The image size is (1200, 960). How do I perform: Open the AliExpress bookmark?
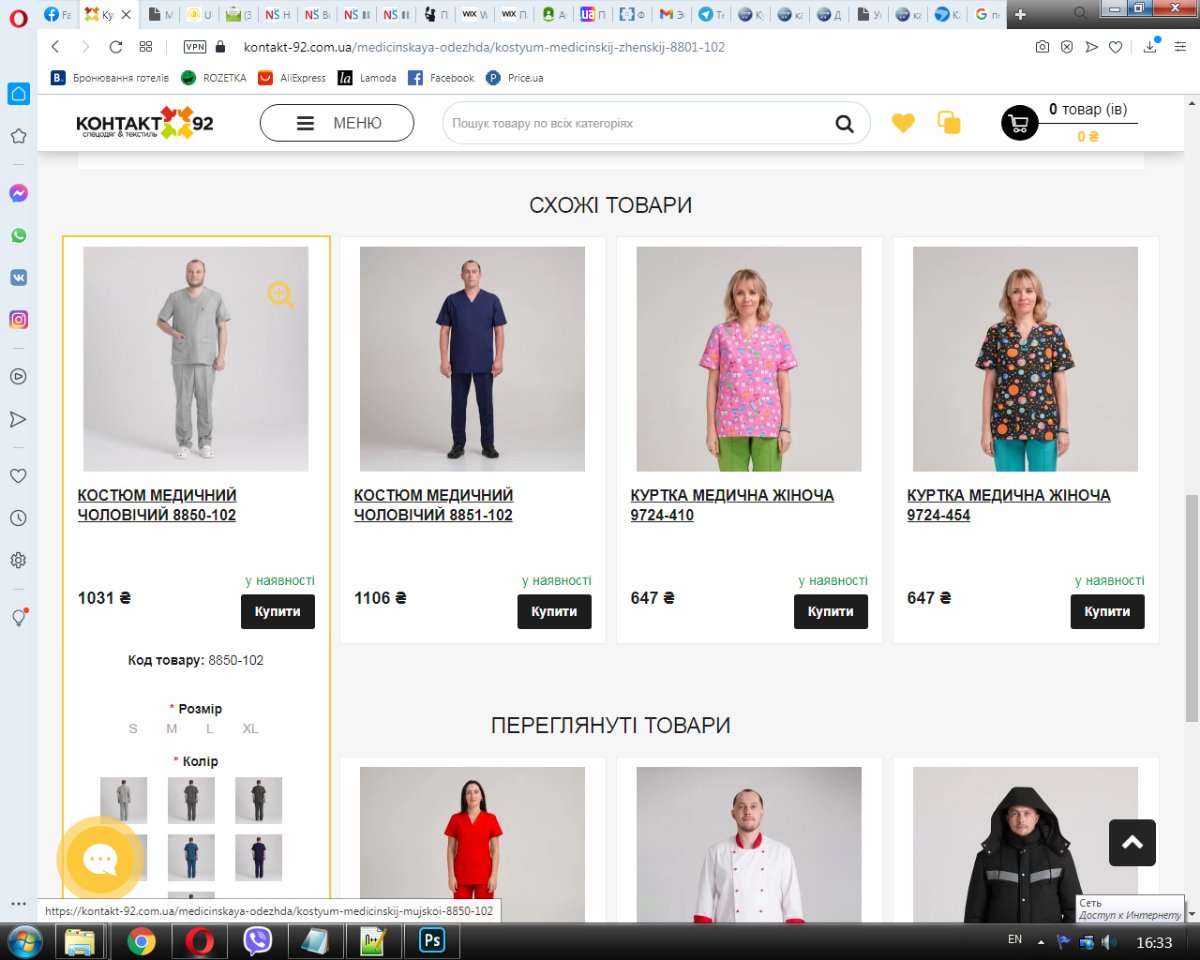pos(292,78)
